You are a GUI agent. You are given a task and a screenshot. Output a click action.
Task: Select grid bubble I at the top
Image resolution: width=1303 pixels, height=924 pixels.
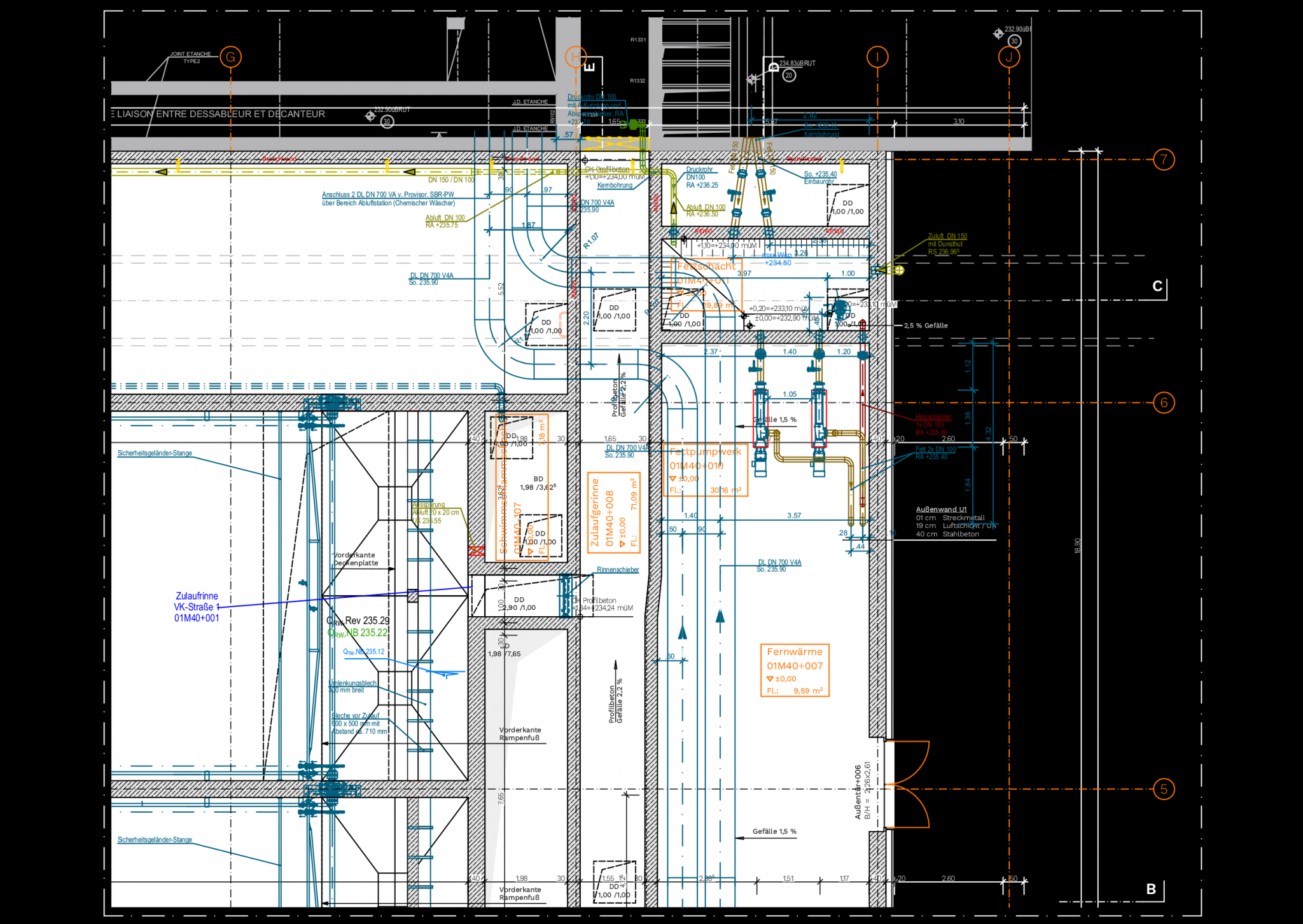(x=877, y=57)
